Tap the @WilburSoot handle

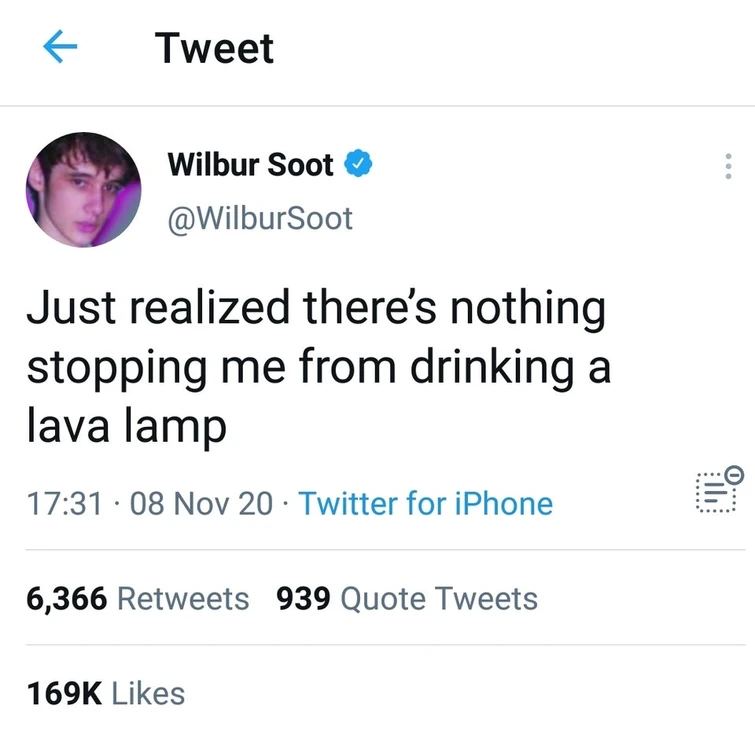(x=260, y=218)
